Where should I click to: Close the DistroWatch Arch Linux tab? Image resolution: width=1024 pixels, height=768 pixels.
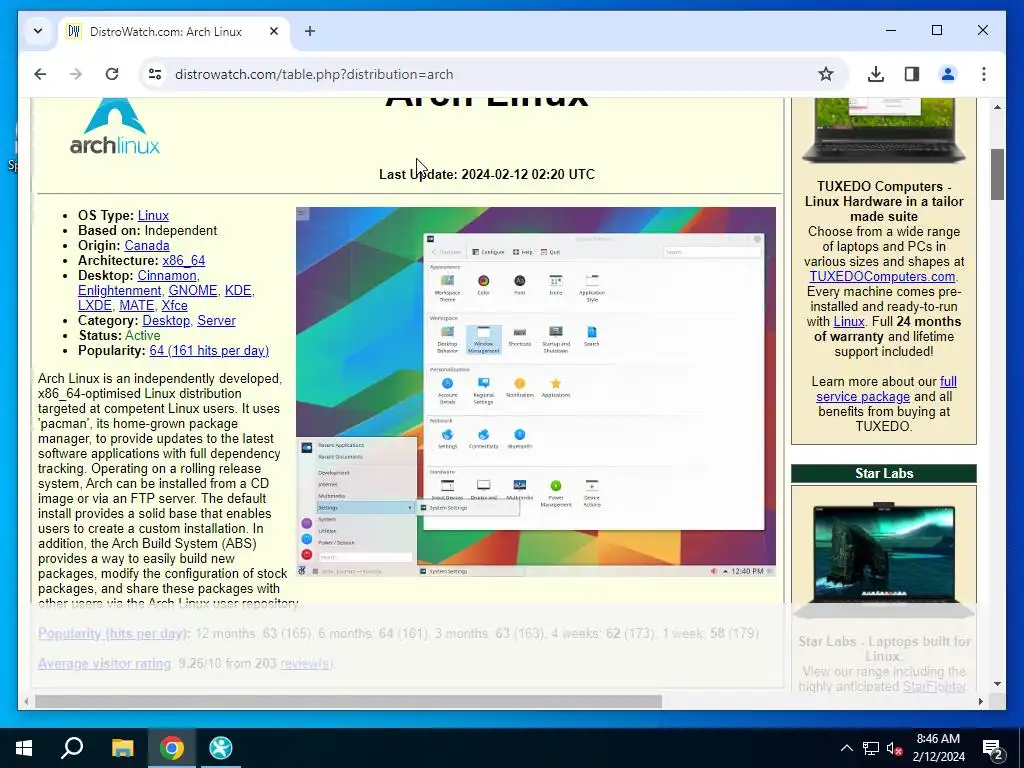274,31
